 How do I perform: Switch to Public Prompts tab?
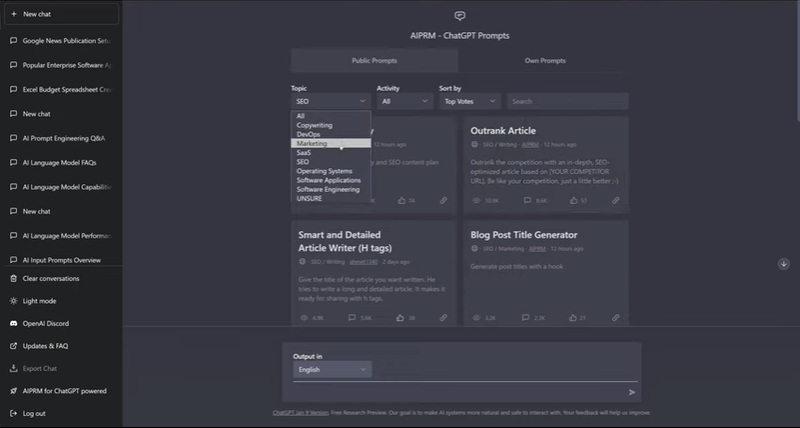coord(374,61)
